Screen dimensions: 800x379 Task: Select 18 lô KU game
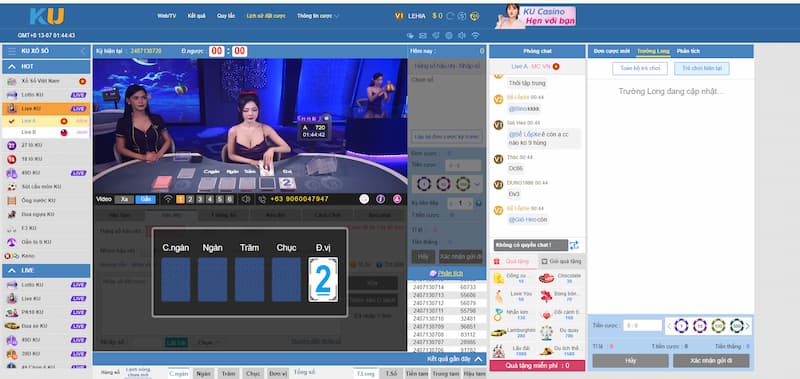point(46,159)
